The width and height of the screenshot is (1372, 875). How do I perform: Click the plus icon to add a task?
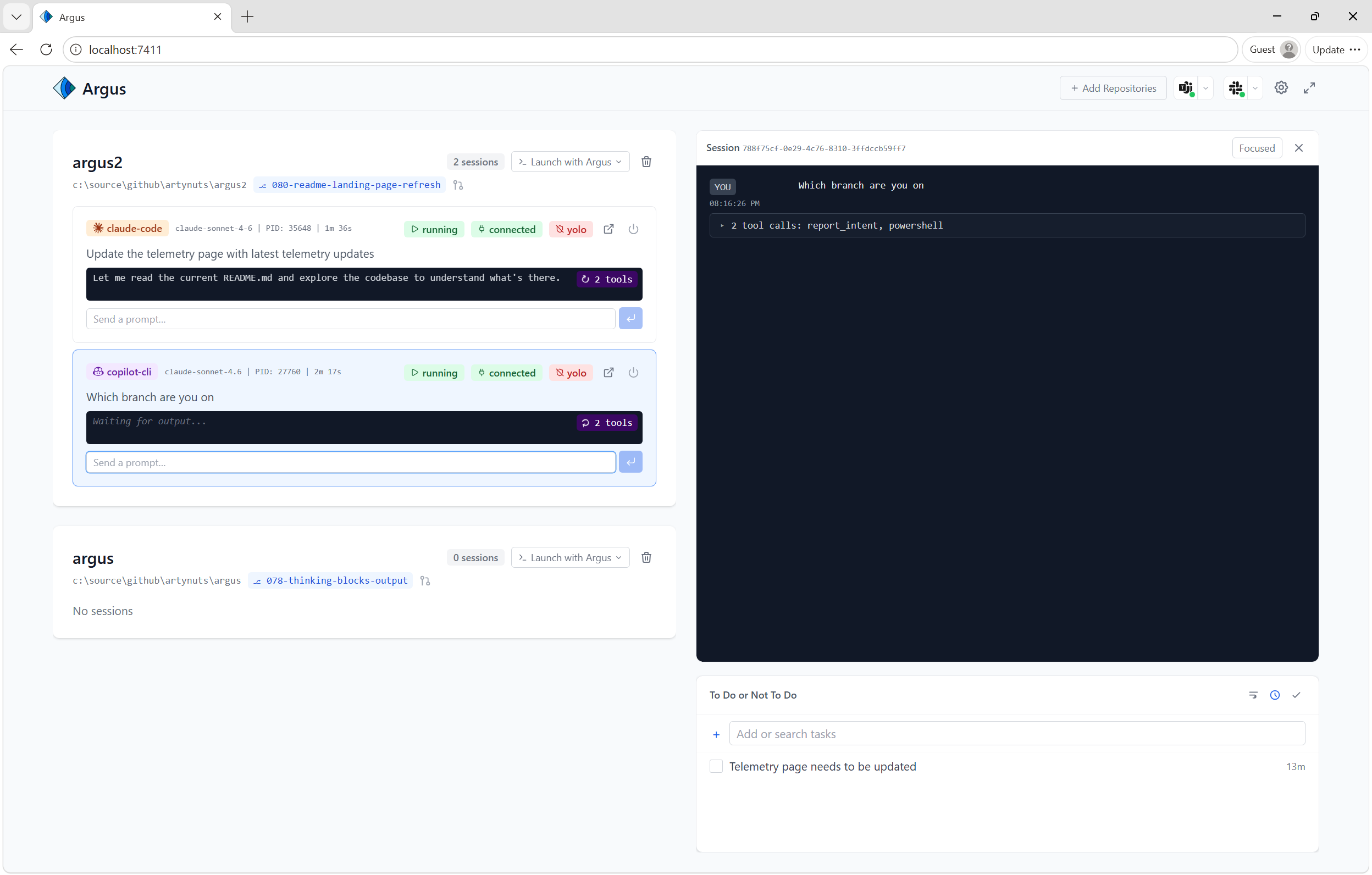[716, 735]
